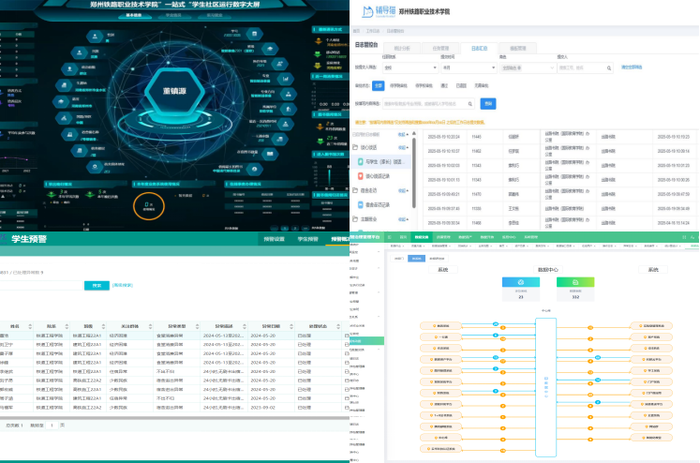This screenshot has height=463, width=700.
Task: Switch to the 预警设置 tab
Action: pos(274,239)
